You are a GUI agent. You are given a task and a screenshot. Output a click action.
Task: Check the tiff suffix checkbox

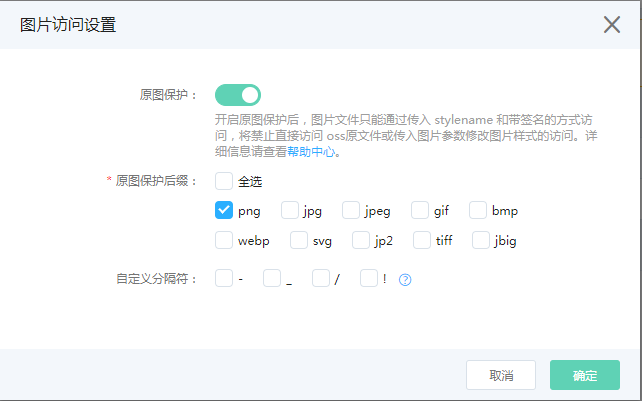[422, 240]
